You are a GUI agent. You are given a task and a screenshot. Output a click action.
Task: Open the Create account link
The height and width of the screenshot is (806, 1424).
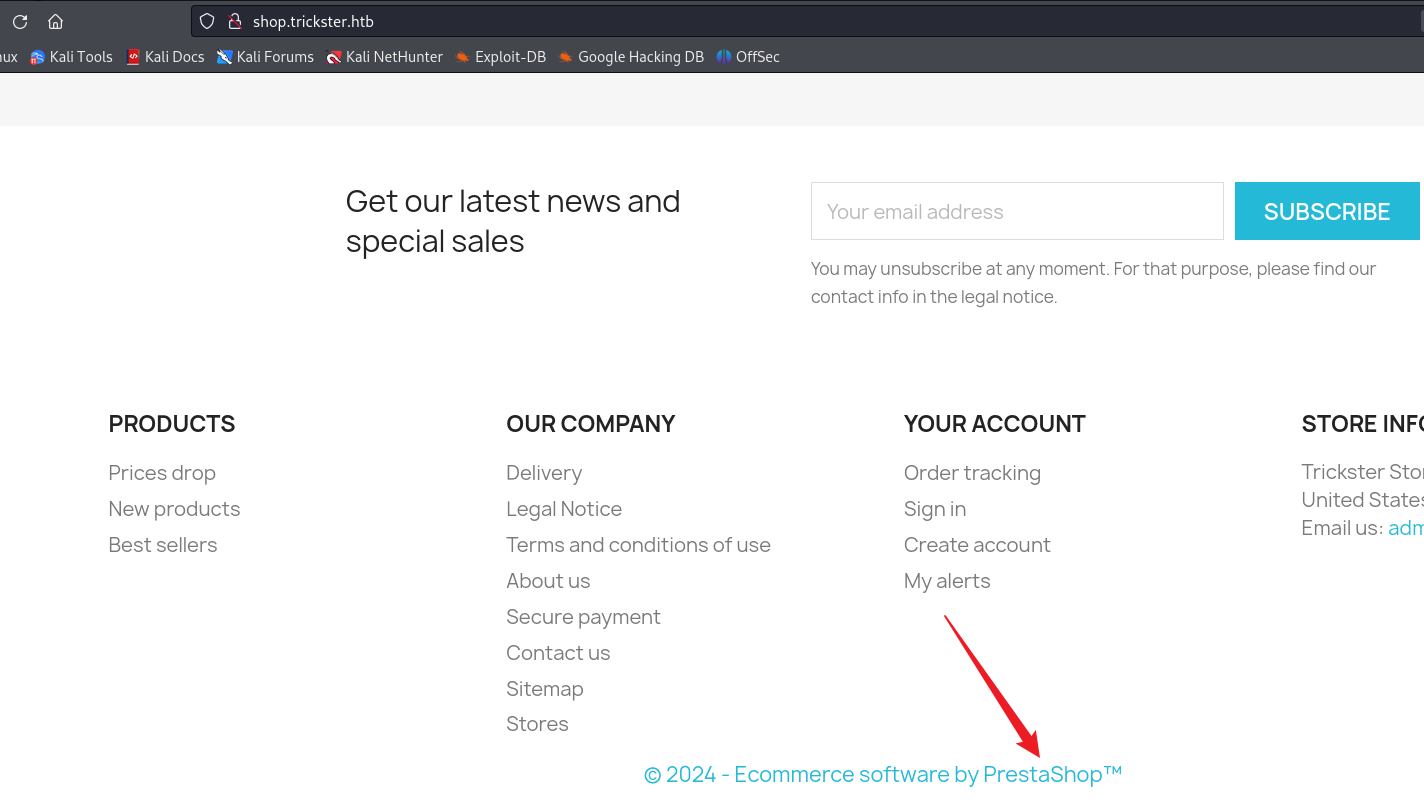(977, 545)
